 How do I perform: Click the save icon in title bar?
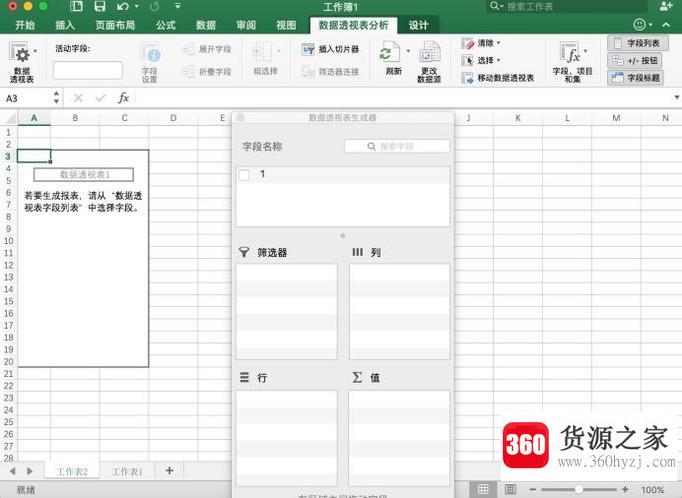click(x=100, y=6)
